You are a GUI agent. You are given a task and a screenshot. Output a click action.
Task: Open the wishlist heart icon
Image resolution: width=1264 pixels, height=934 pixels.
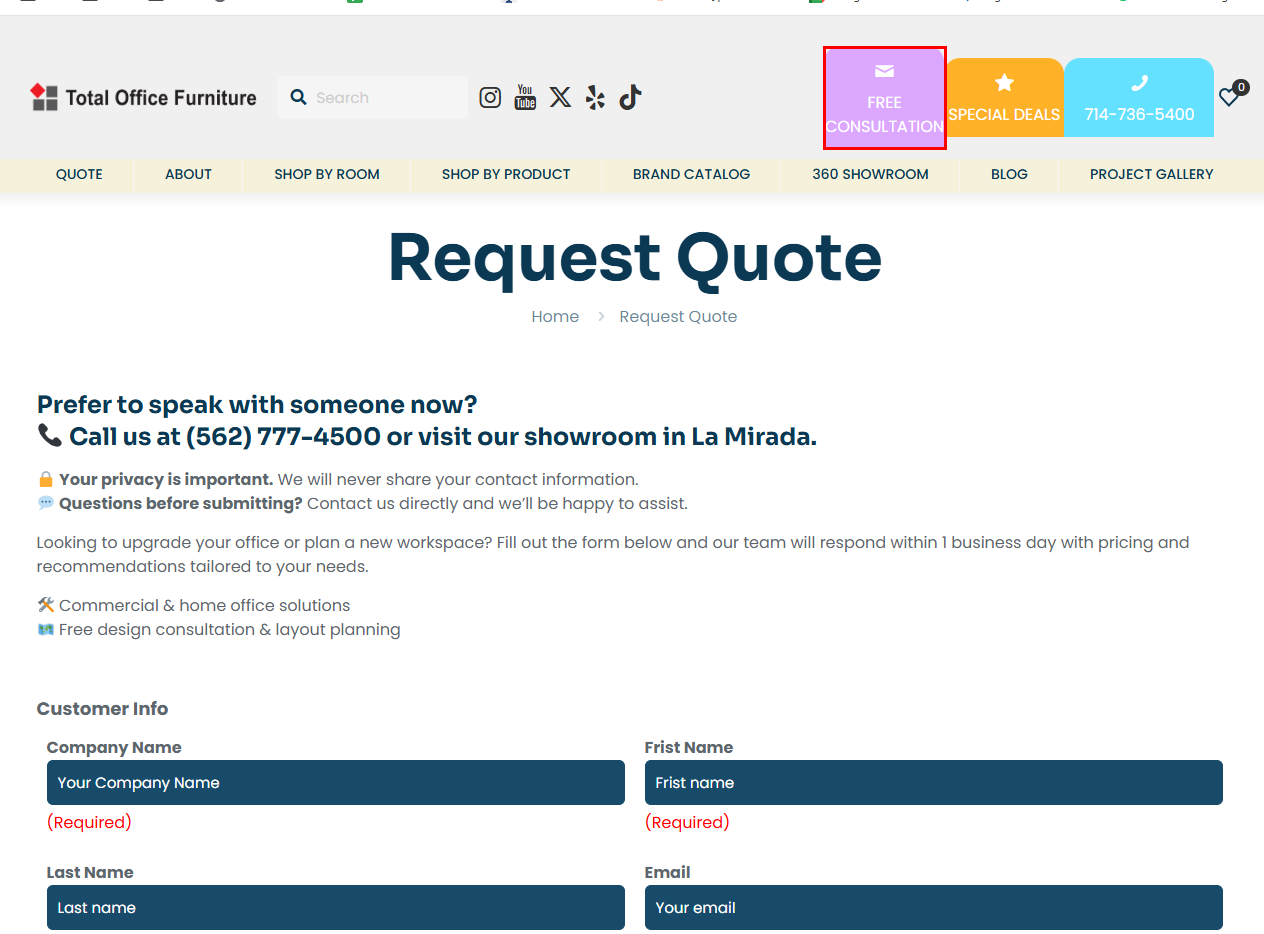tap(1229, 97)
